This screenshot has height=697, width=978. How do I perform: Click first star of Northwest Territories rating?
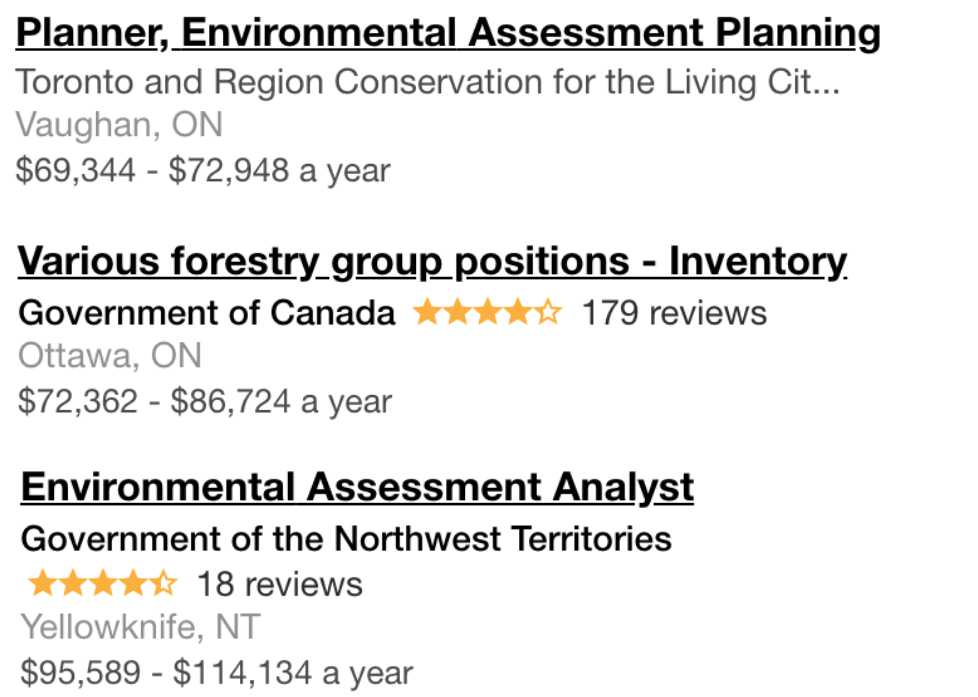[41, 583]
